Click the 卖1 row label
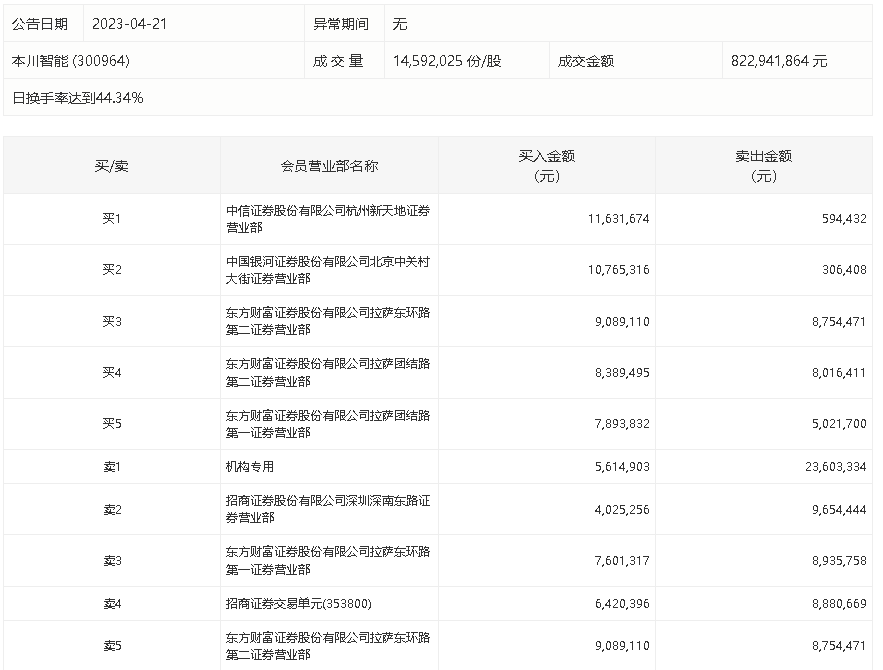This screenshot has height=670, width=883. (x=112, y=467)
